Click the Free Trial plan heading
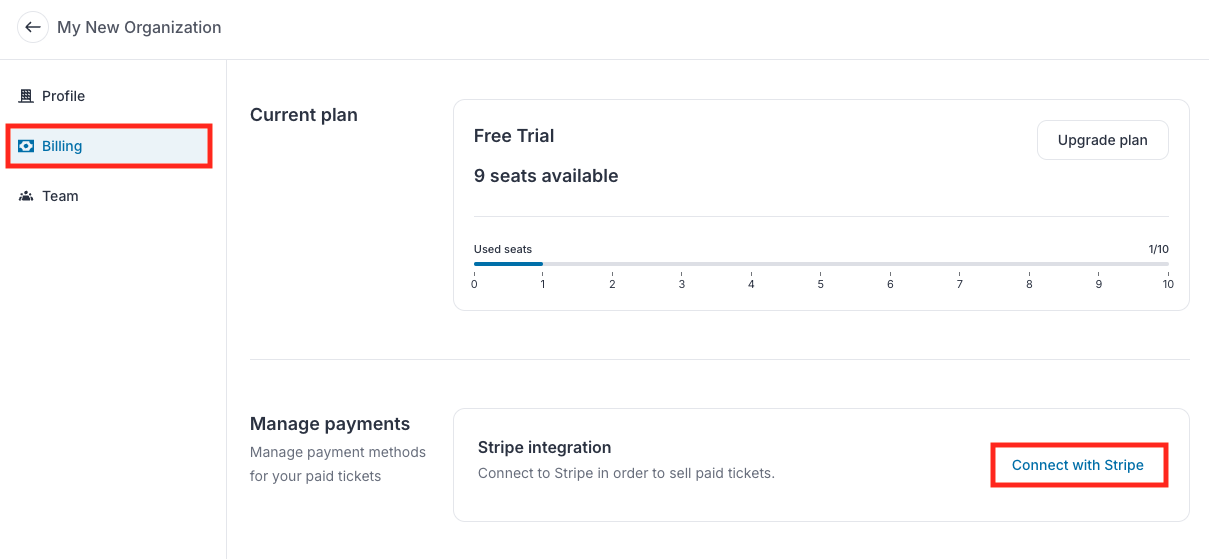Screen dimensions: 1209x559 [514, 136]
